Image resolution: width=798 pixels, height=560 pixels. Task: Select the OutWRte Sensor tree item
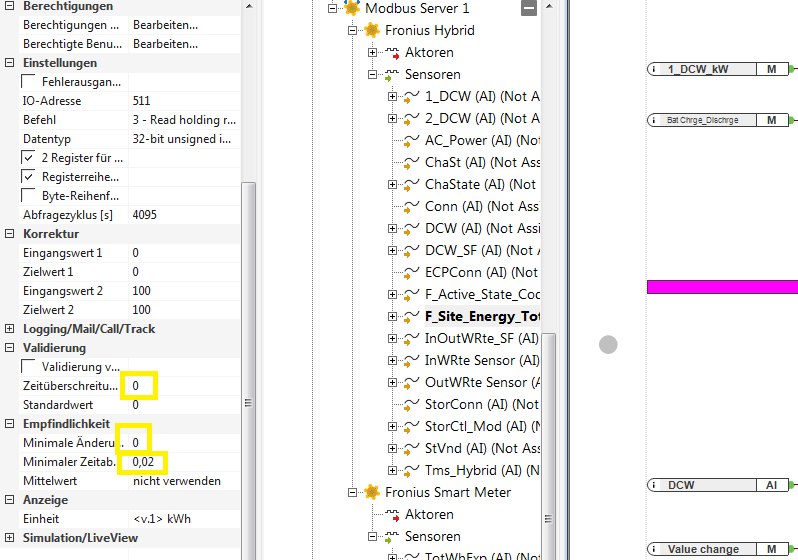(x=482, y=382)
